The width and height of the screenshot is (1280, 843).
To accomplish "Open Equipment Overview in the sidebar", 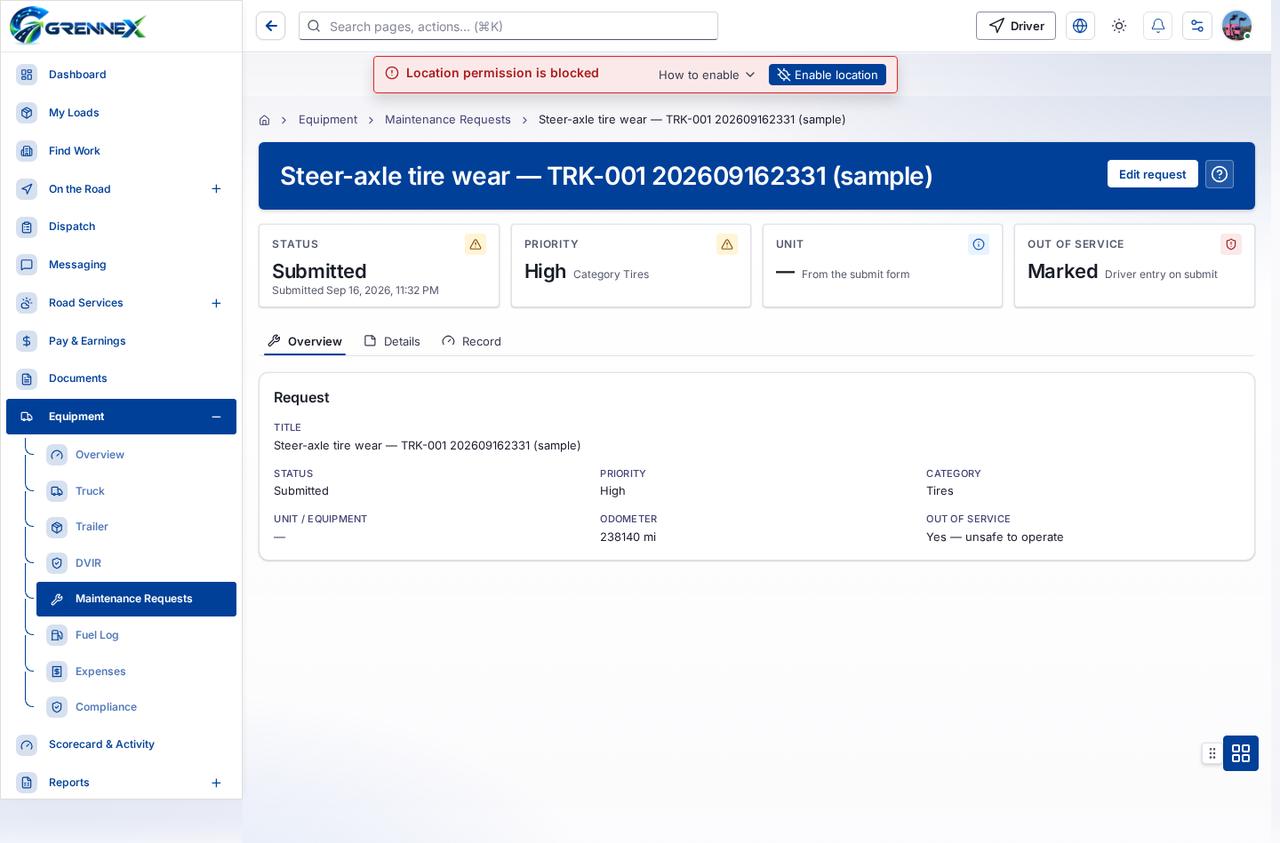I will (136, 455).
